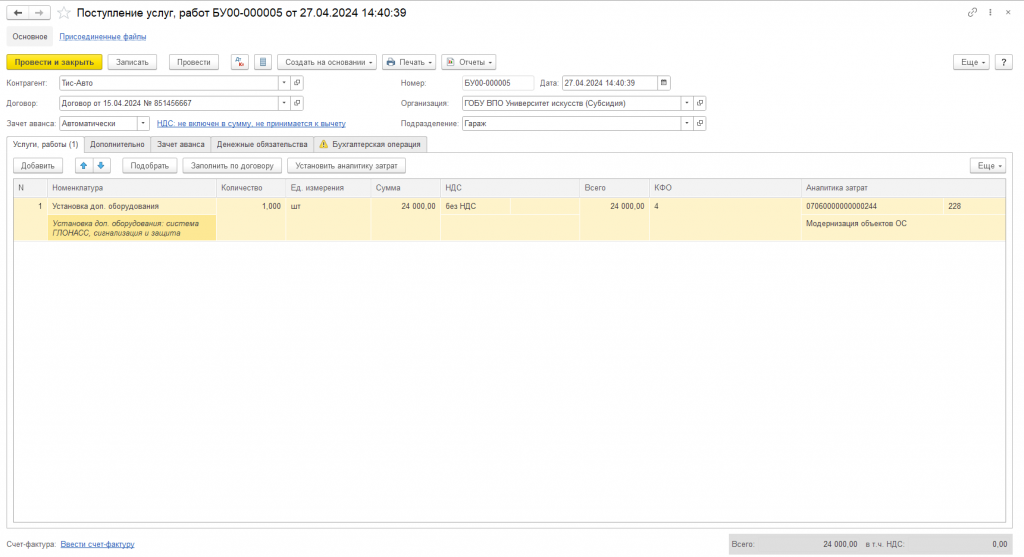Open the Денежные обязательства tab
The height and width of the screenshot is (557, 1024).
point(262,144)
